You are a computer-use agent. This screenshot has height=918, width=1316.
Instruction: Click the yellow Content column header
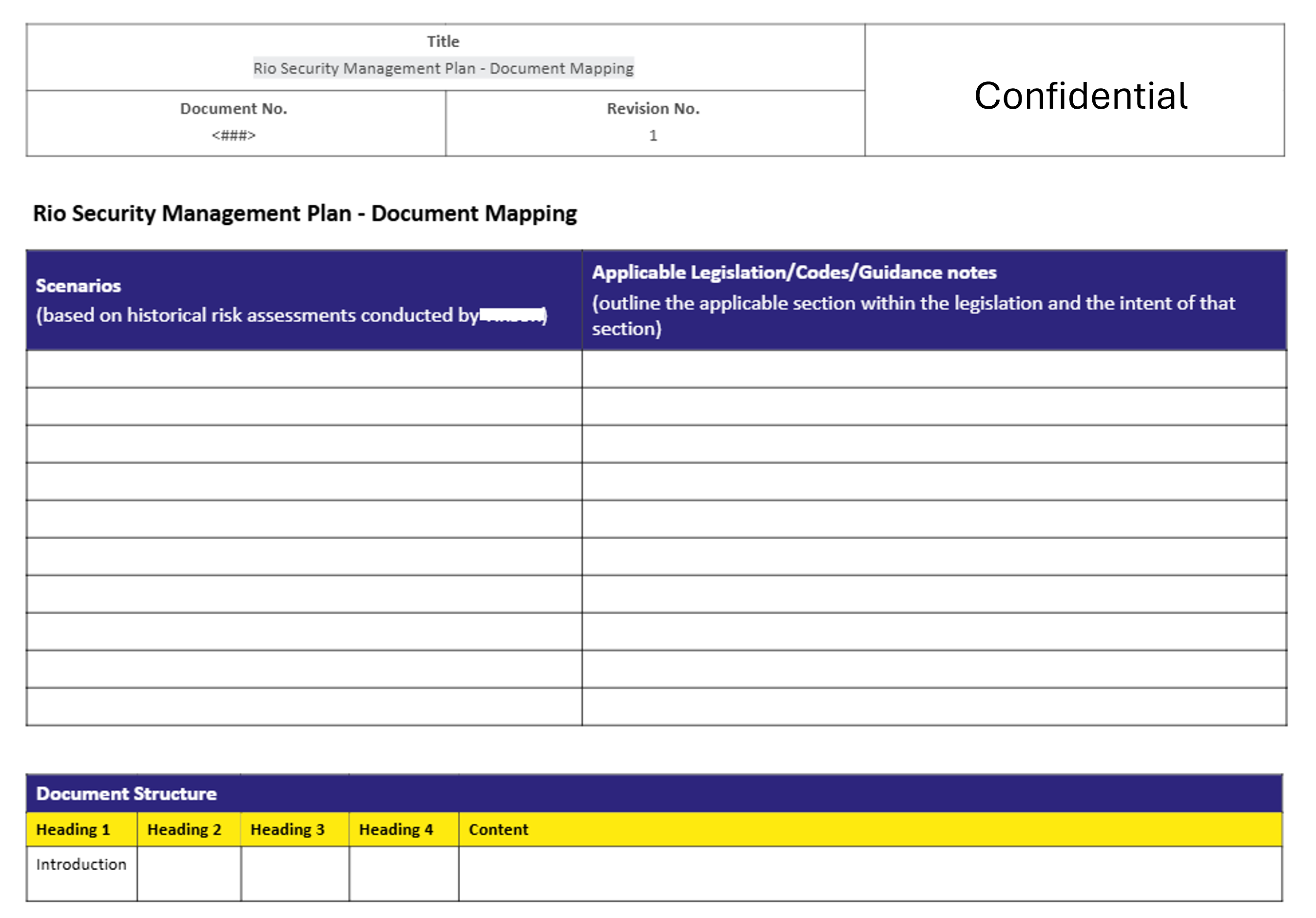point(498,830)
